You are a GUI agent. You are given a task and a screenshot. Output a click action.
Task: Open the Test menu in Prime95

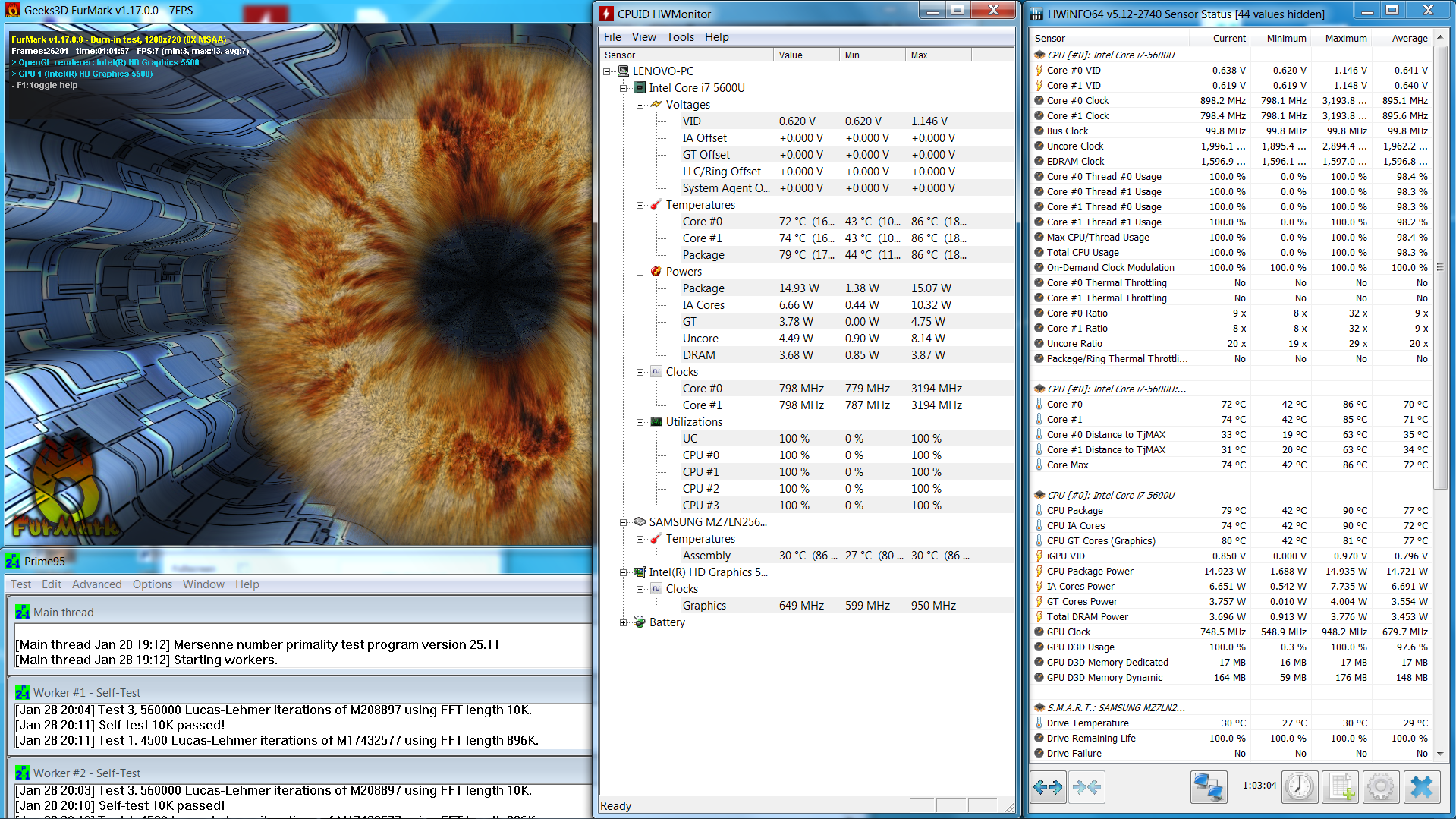point(20,584)
